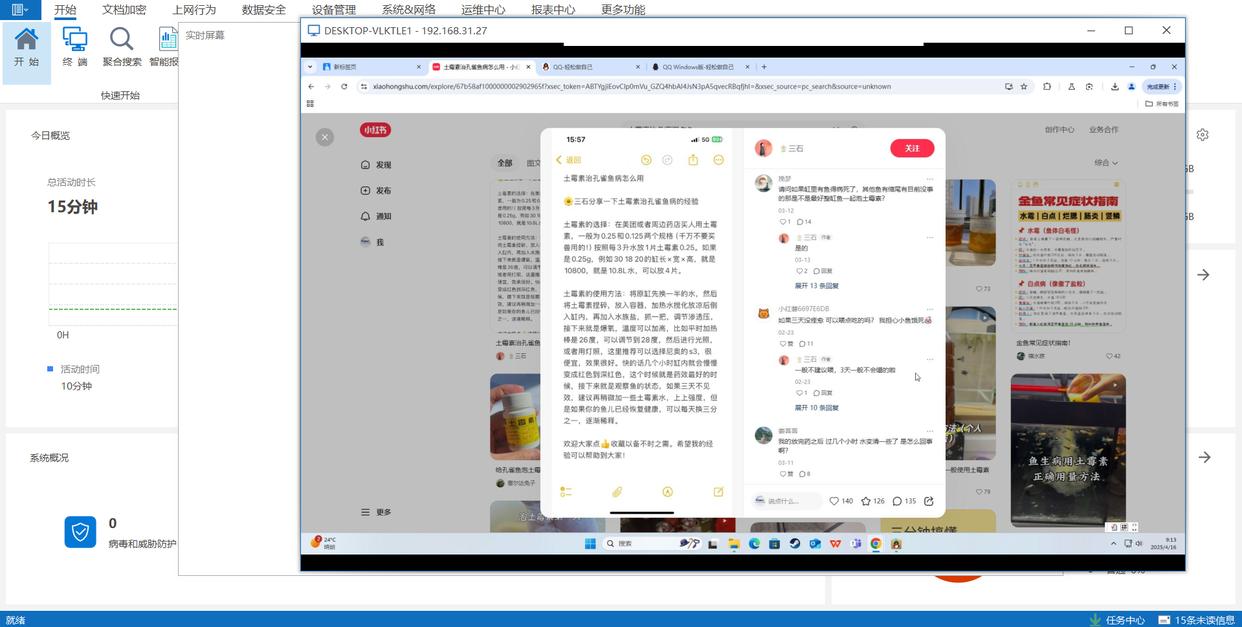Click the paperclip attachment icon in note image
Image resolution: width=1242 pixels, height=627 pixels.
point(617,492)
